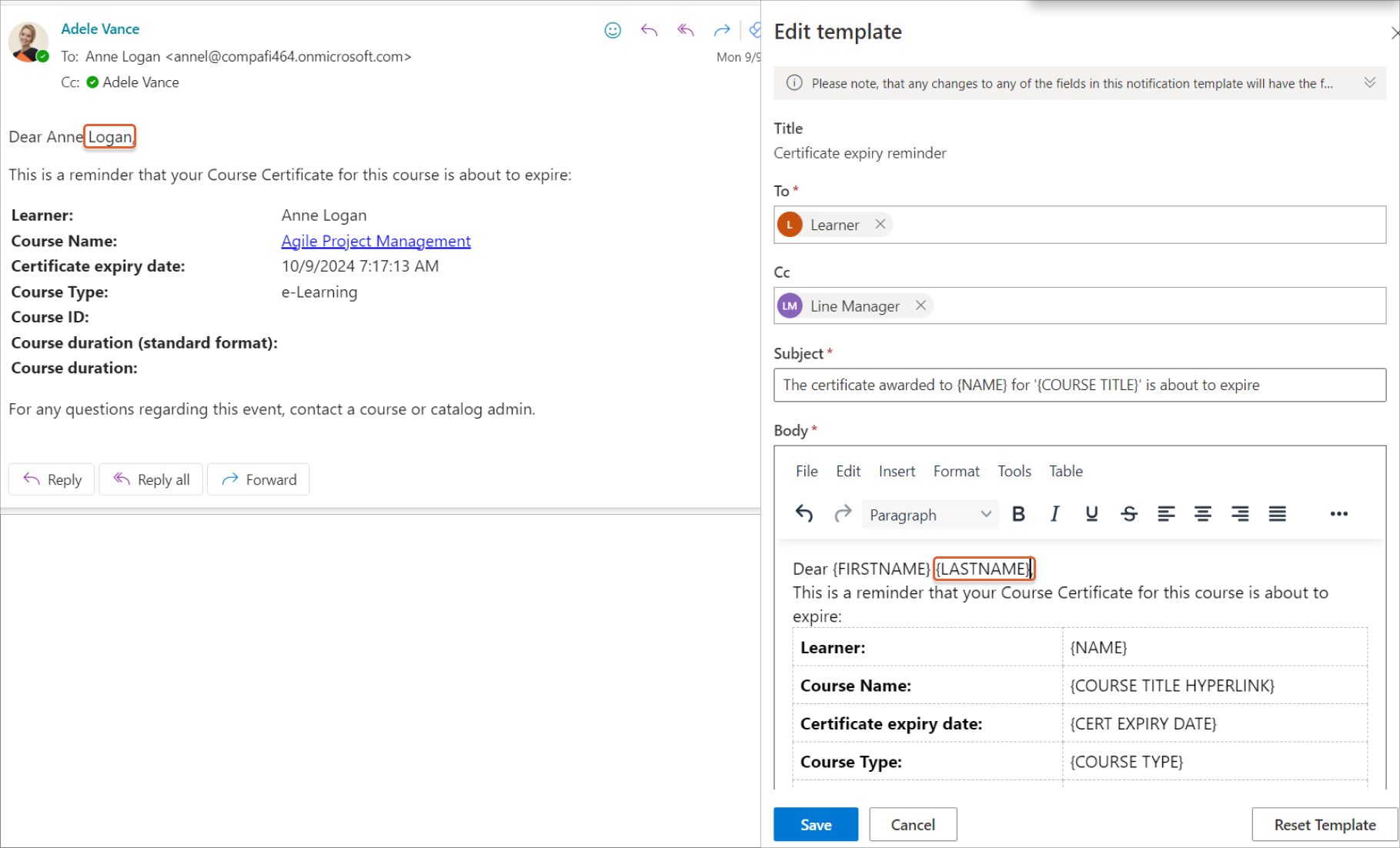The width and height of the screenshot is (1400, 848).
Task: Click the Subject input field
Action: 1079,385
